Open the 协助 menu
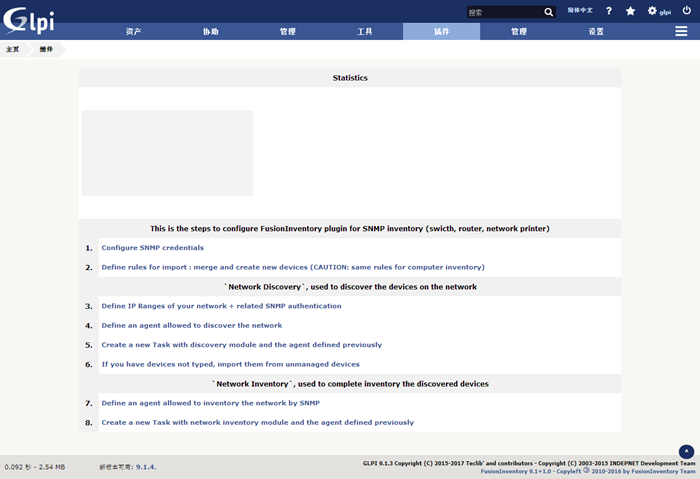 click(x=211, y=31)
